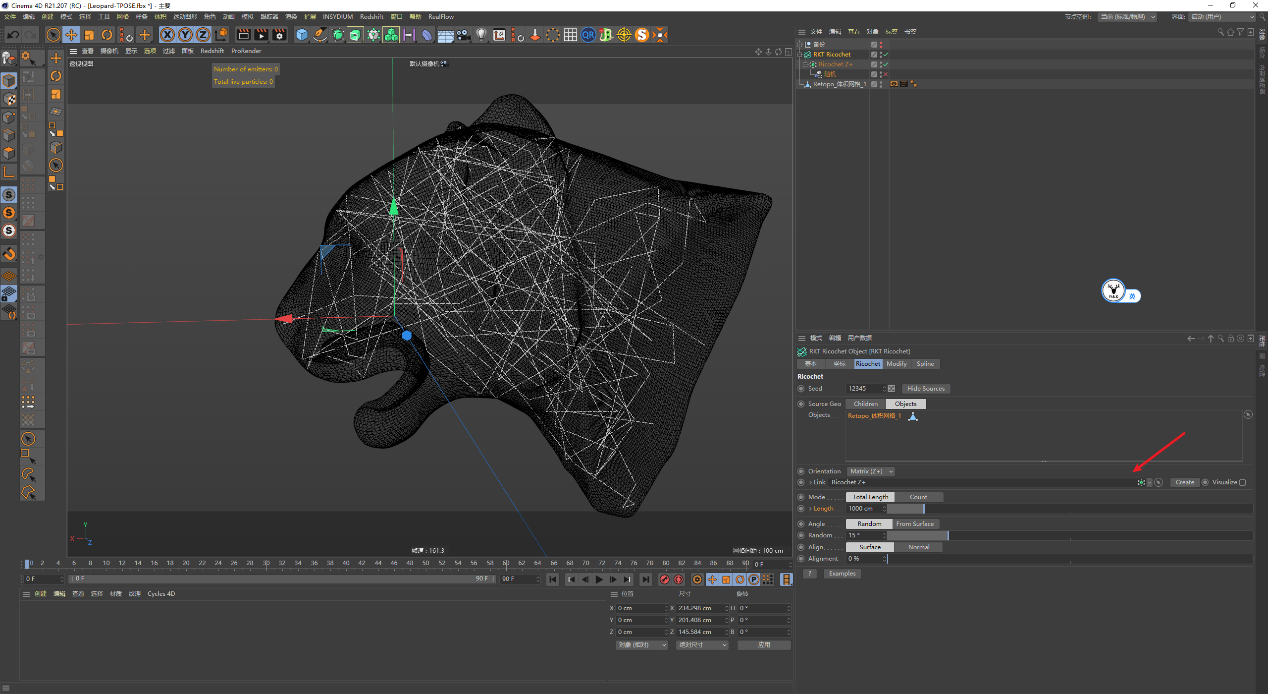Go to end of timeline
The height and width of the screenshot is (694, 1268).
[x=646, y=579]
